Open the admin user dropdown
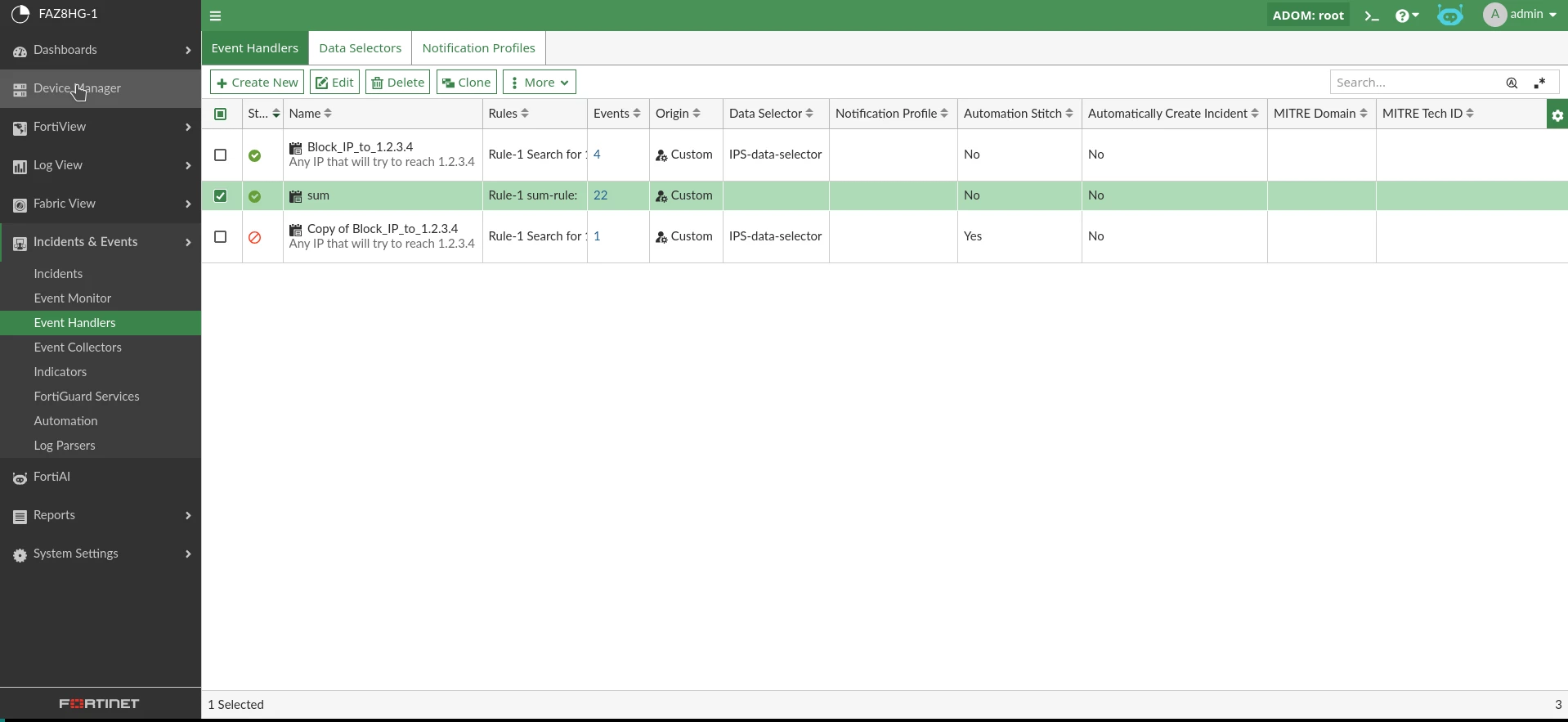1568x722 pixels. (x=1520, y=15)
